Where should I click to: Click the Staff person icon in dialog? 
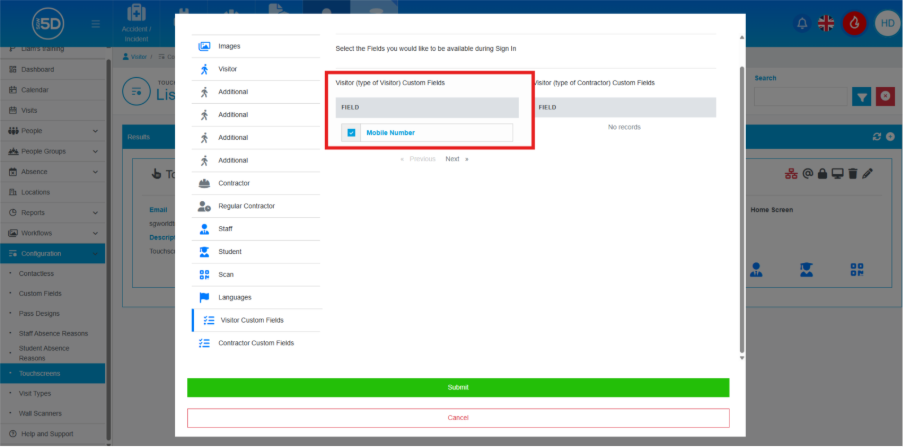click(x=204, y=229)
